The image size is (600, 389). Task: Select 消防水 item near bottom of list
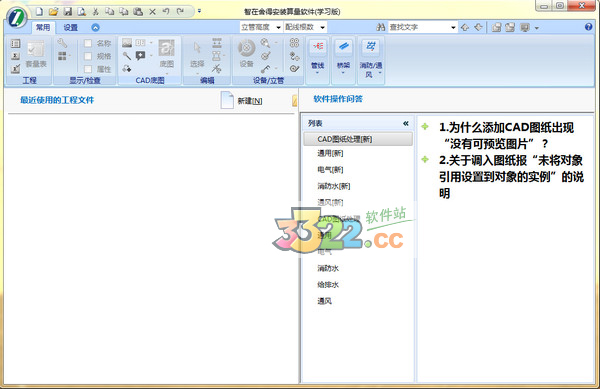pos(328,268)
